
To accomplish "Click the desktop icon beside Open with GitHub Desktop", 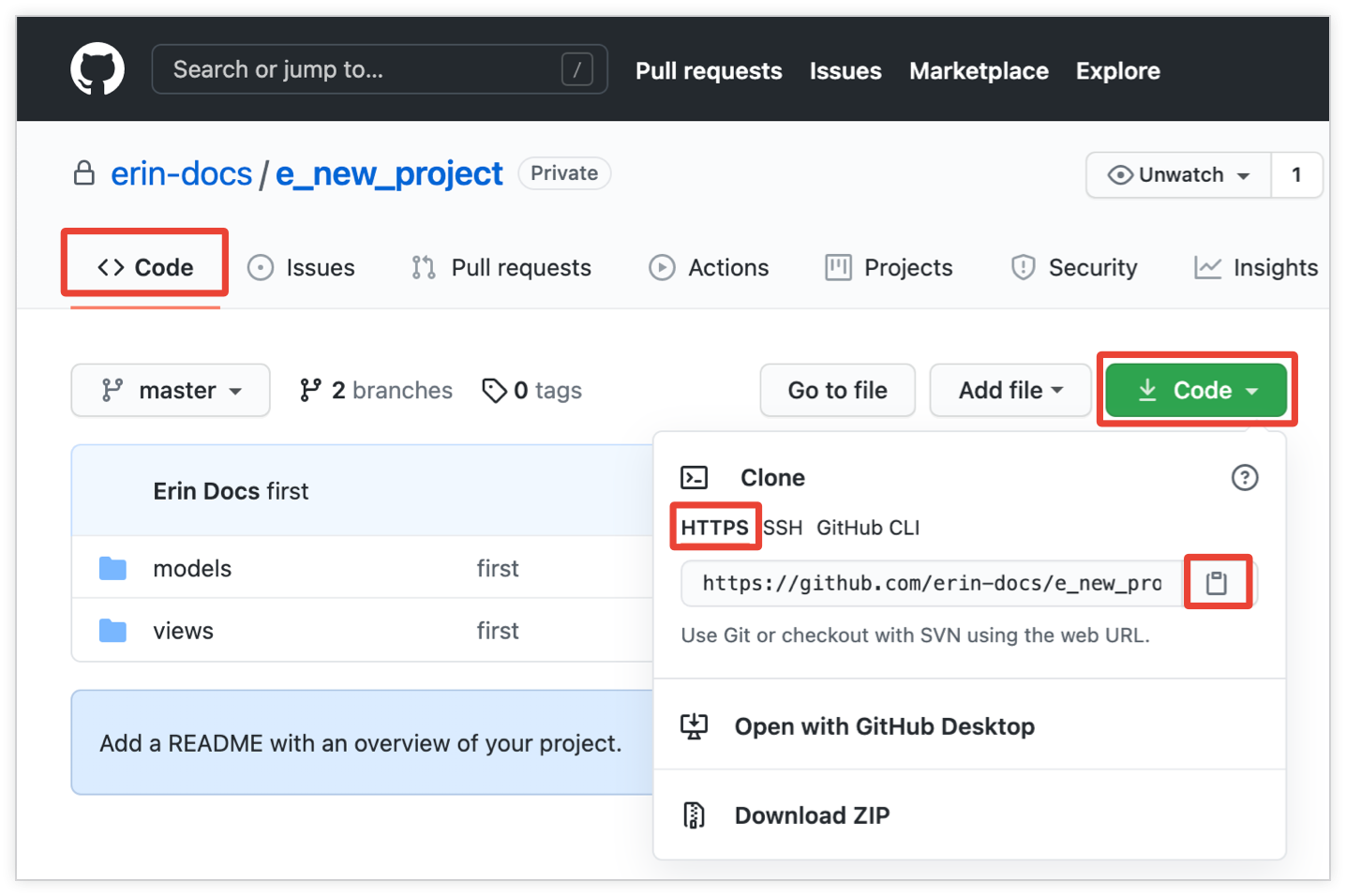I will 694,726.
